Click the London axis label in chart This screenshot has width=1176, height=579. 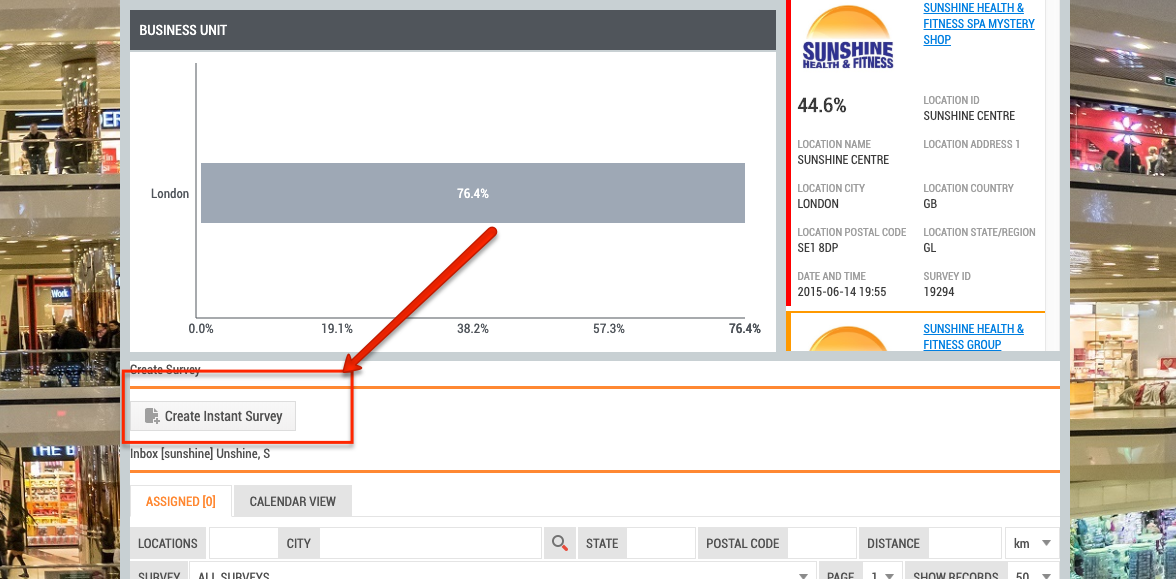click(170, 194)
